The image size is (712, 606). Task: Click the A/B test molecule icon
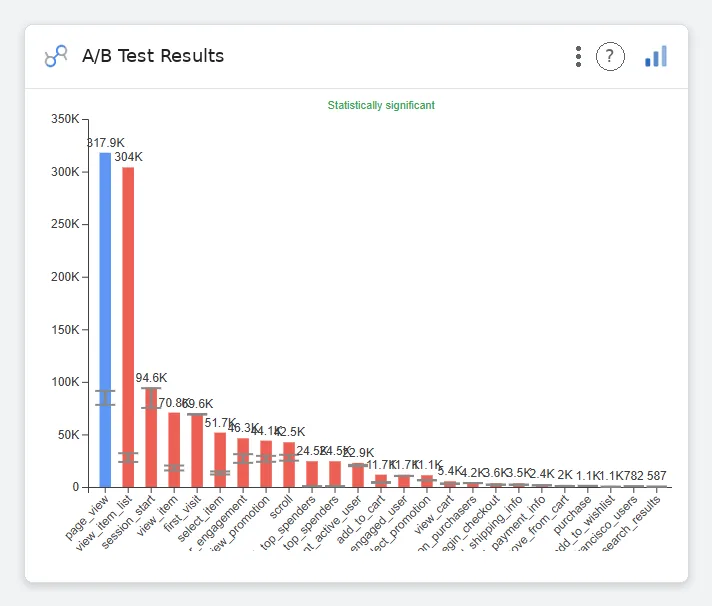coord(56,56)
